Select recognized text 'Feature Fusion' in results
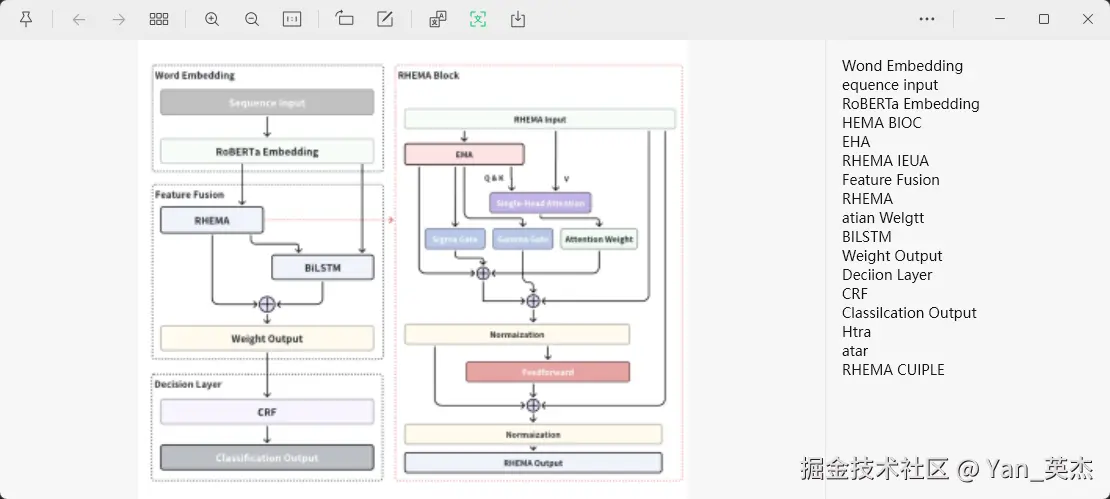Screen dimensions: 1110x499 [x=891, y=180]
